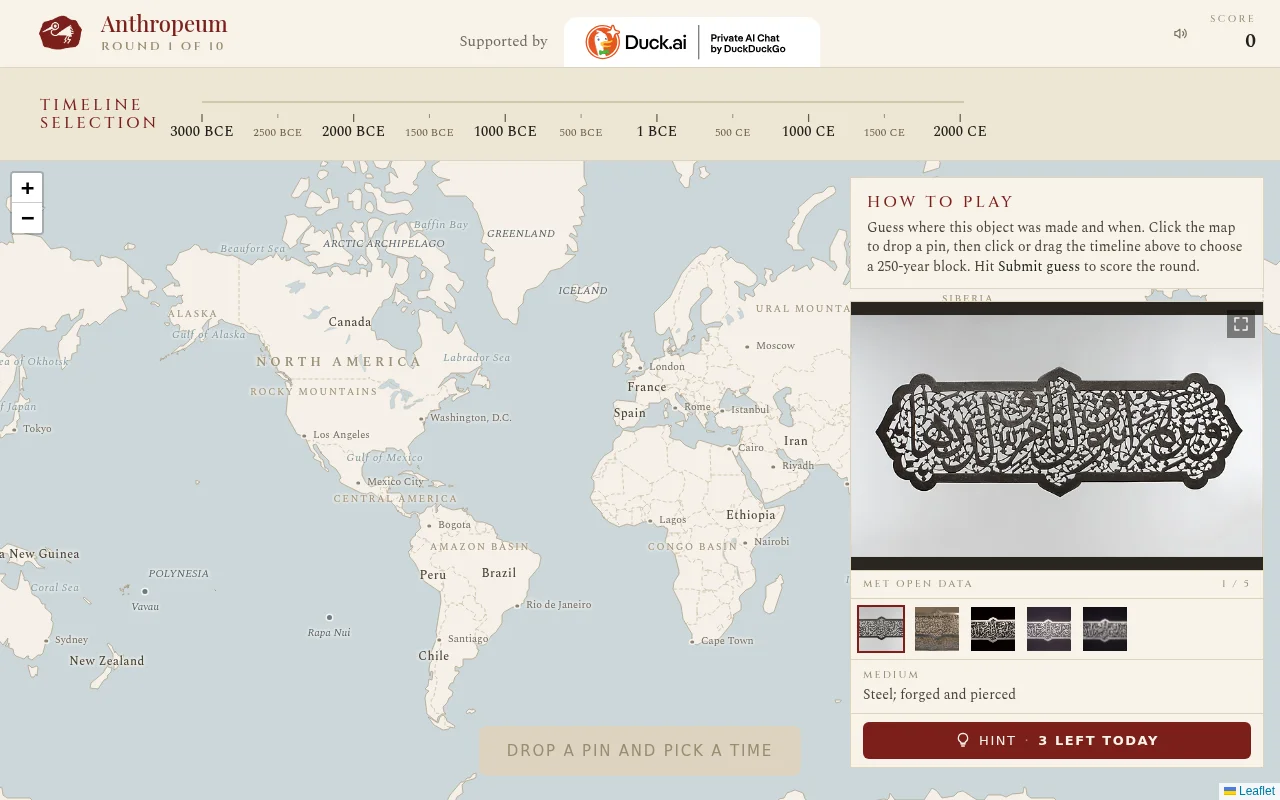Viewport: 1280px width, 800px height.
Task: Drop a pin on Tokyo
Action: click(x=37, y=428)
